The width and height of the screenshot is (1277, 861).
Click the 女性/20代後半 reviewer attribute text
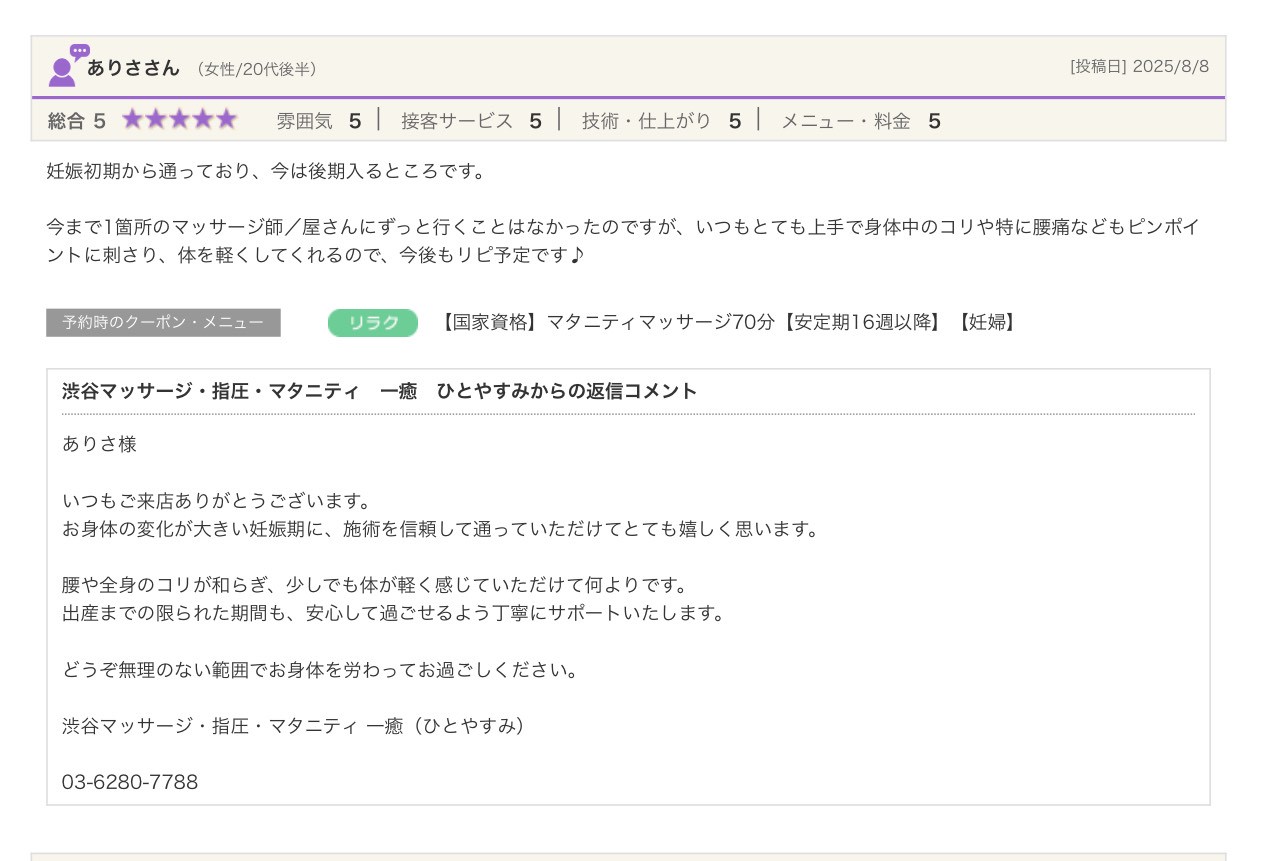click(257, 69)
